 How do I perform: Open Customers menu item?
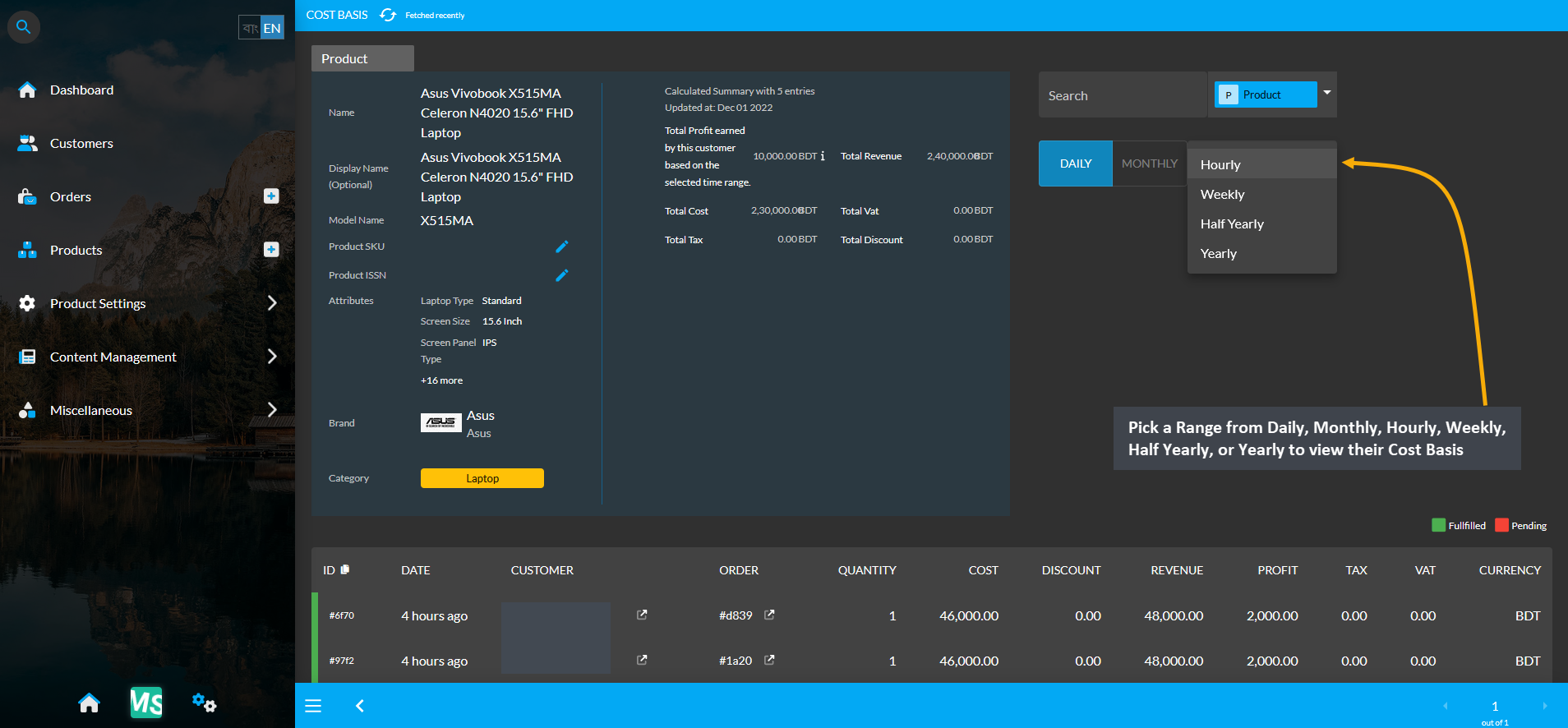point(81,143)
